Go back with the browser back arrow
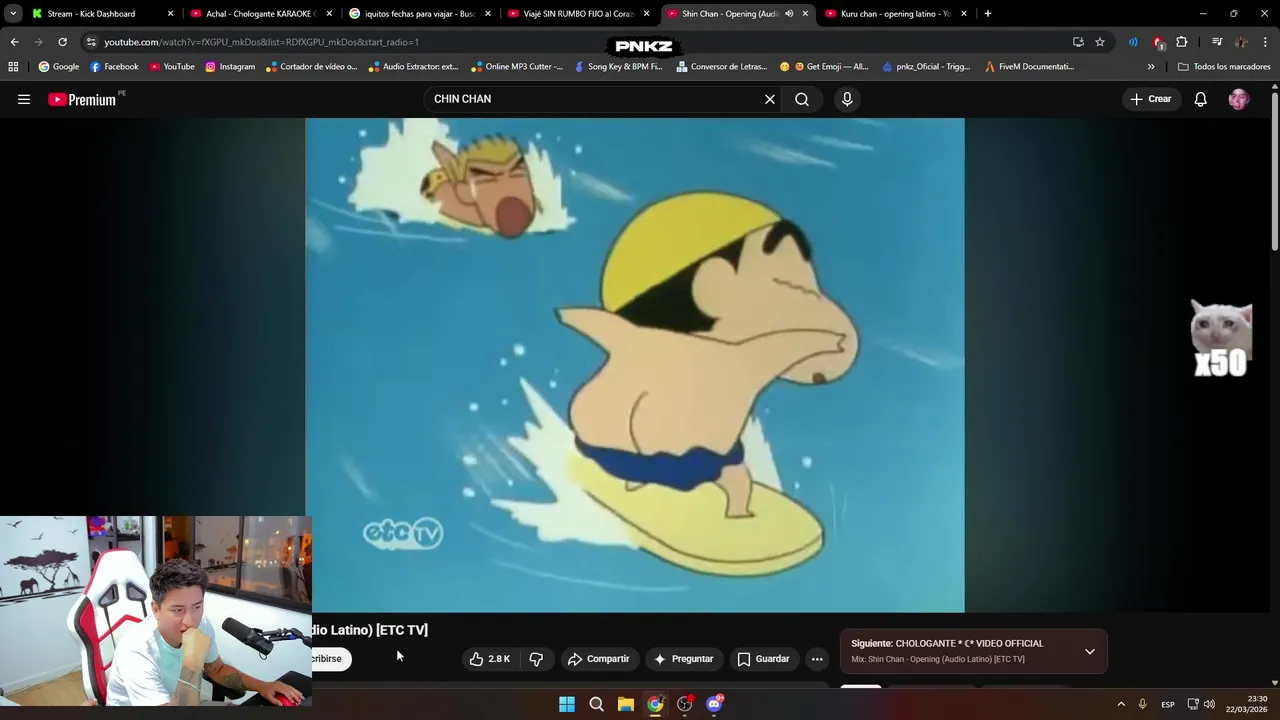1280x720 pixels. [14, 42]
